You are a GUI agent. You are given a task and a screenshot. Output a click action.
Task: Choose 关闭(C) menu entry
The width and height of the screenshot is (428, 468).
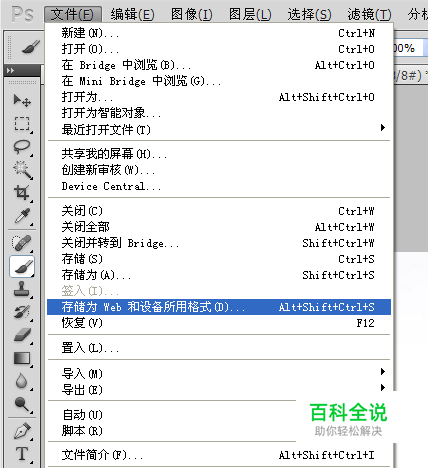click(219, 211)
